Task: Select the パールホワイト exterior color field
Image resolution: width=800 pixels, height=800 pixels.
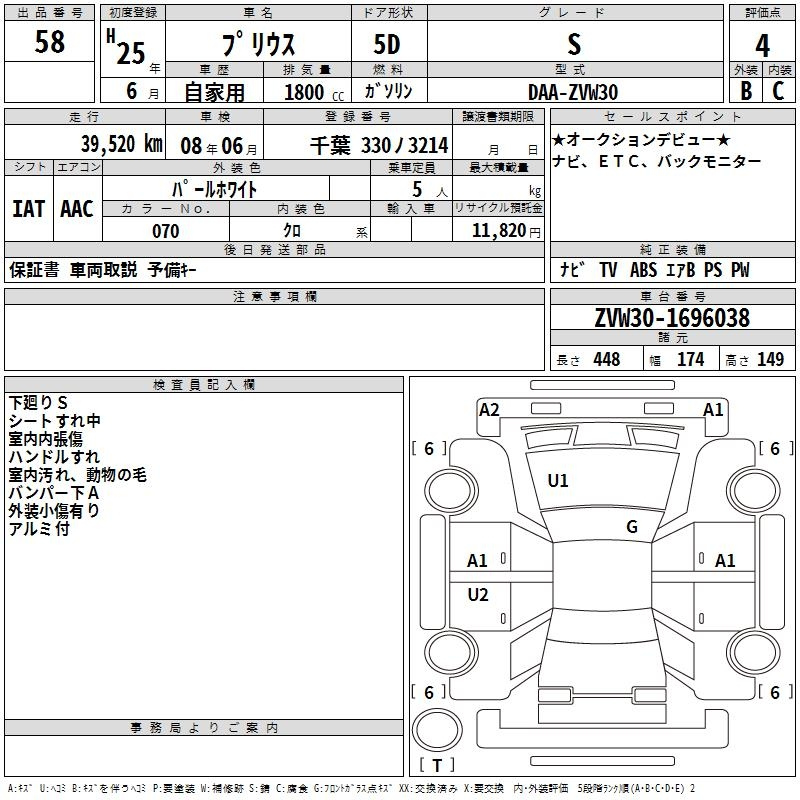Action: 215,188
